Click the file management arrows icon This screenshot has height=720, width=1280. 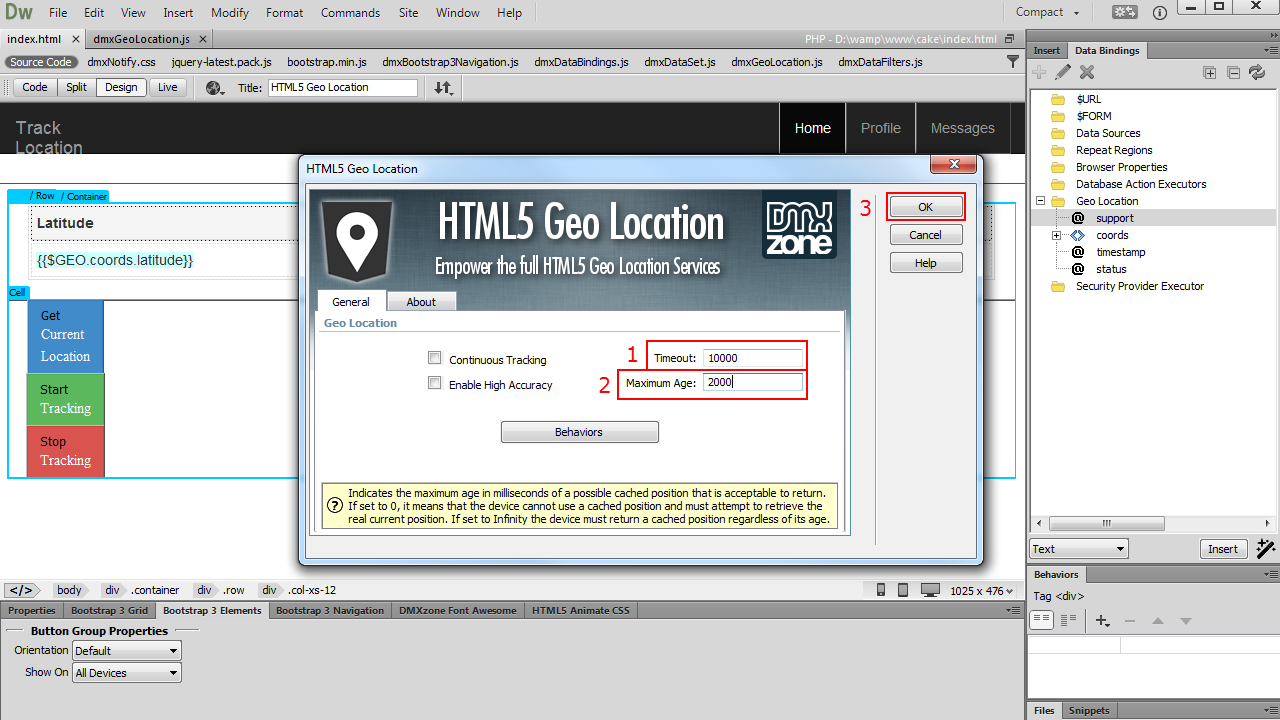443,88
